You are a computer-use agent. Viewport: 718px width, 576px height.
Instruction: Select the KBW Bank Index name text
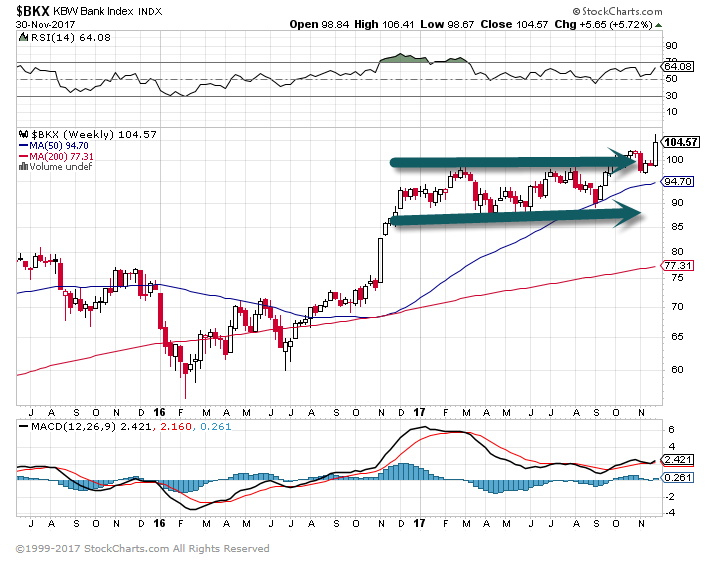93,11
